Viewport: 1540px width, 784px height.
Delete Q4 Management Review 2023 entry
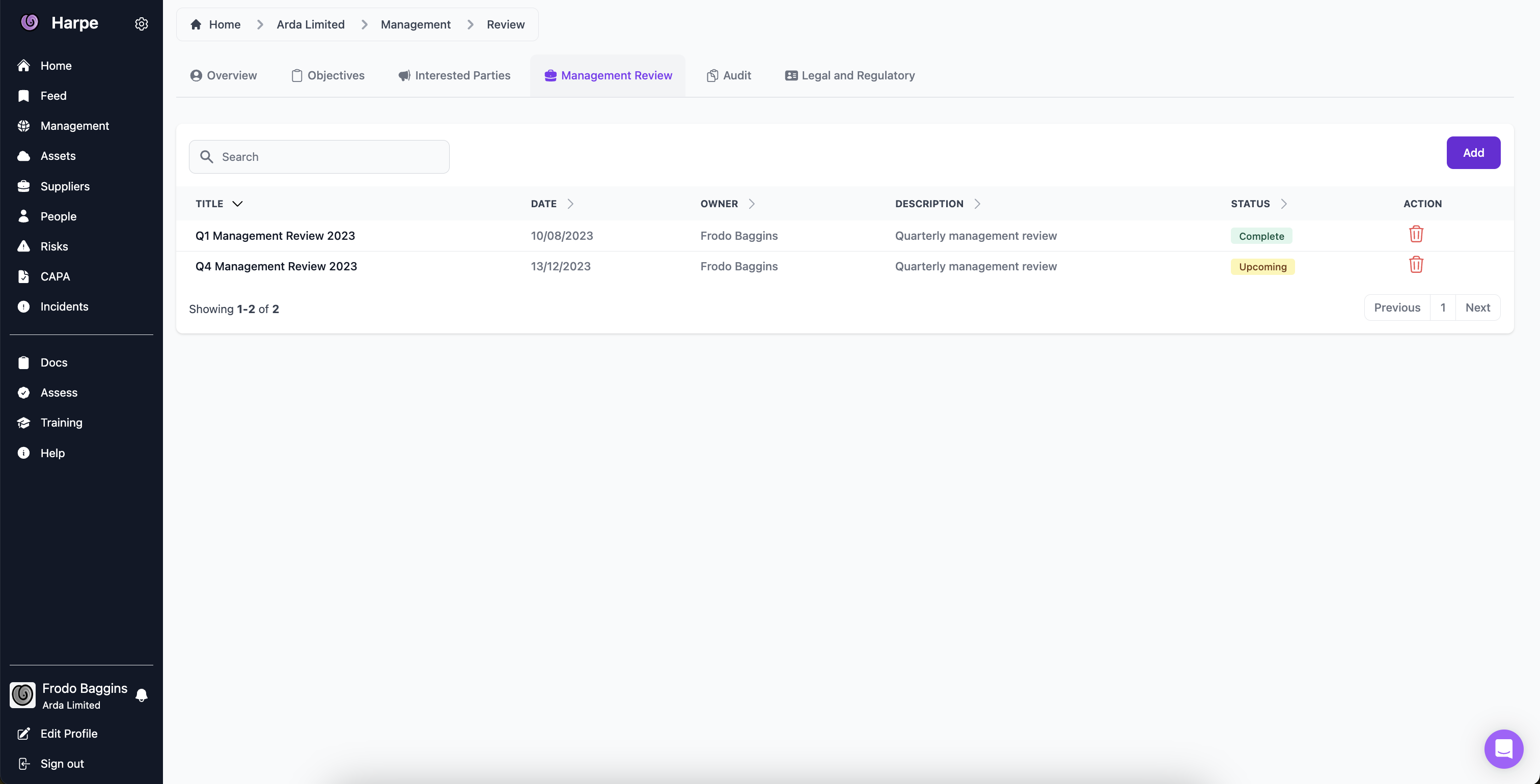[1416, 265]
